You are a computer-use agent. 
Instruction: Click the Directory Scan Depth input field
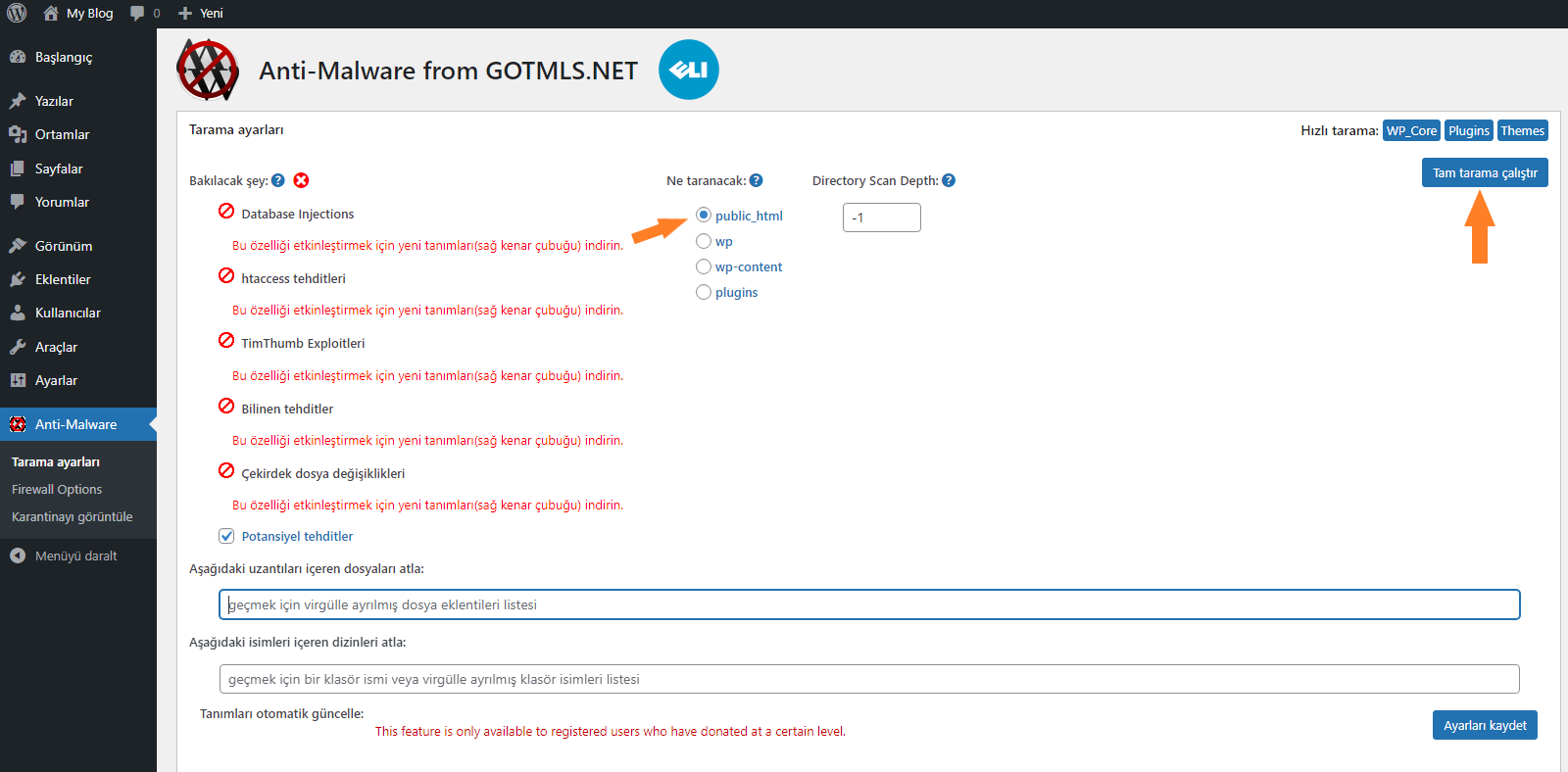(x=882, y=217)
